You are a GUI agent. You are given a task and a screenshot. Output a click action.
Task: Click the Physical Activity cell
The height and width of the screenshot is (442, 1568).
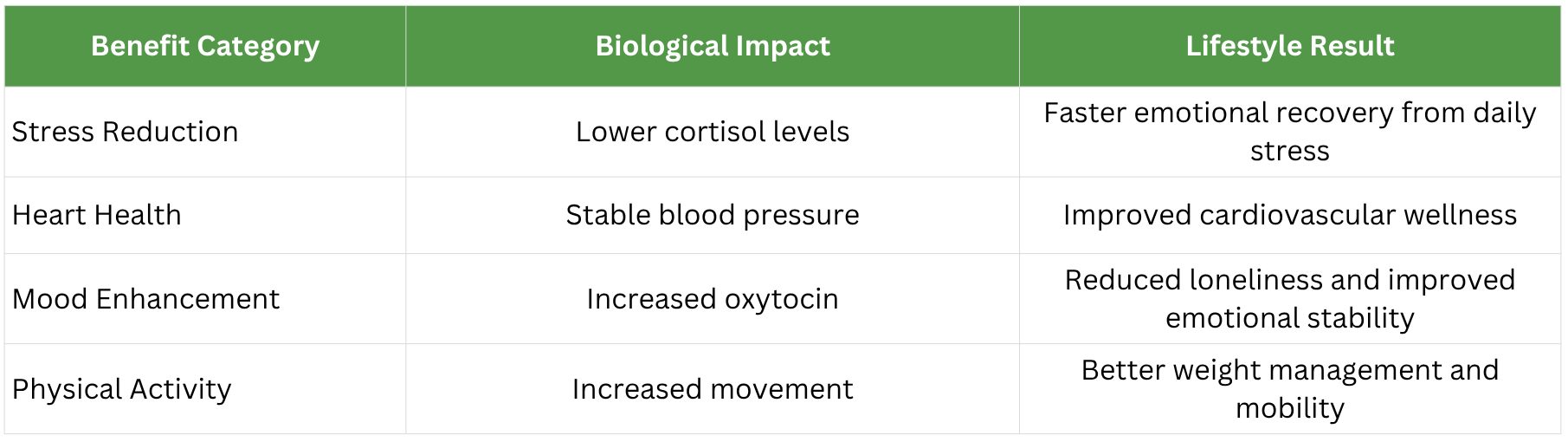tap(122, 389)
